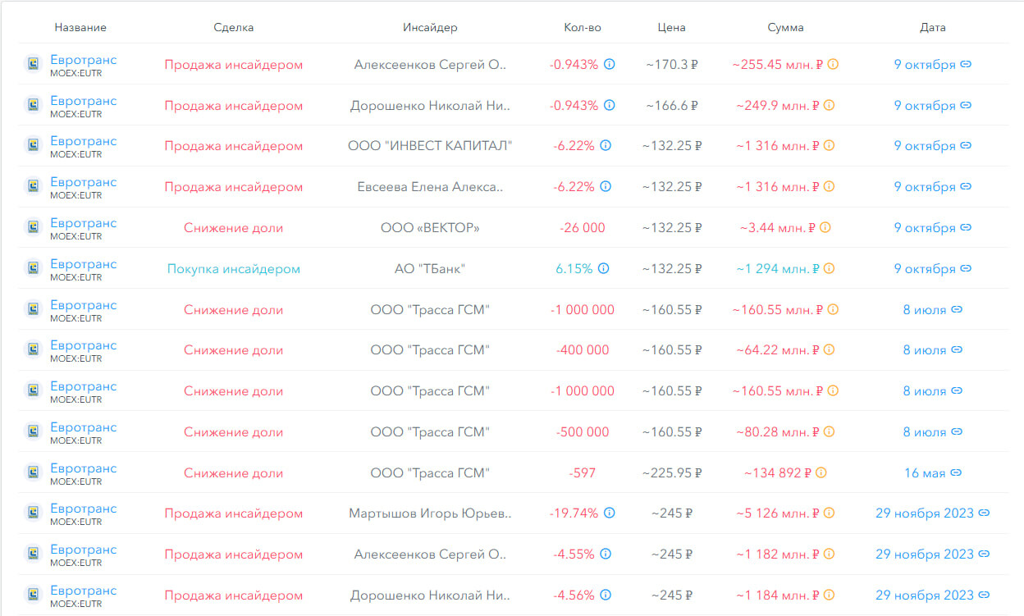Click orange info icon beside ~5 126 млн. ₽
The width and height of the screenshot is (1024, 616).
tap(829, 514)
